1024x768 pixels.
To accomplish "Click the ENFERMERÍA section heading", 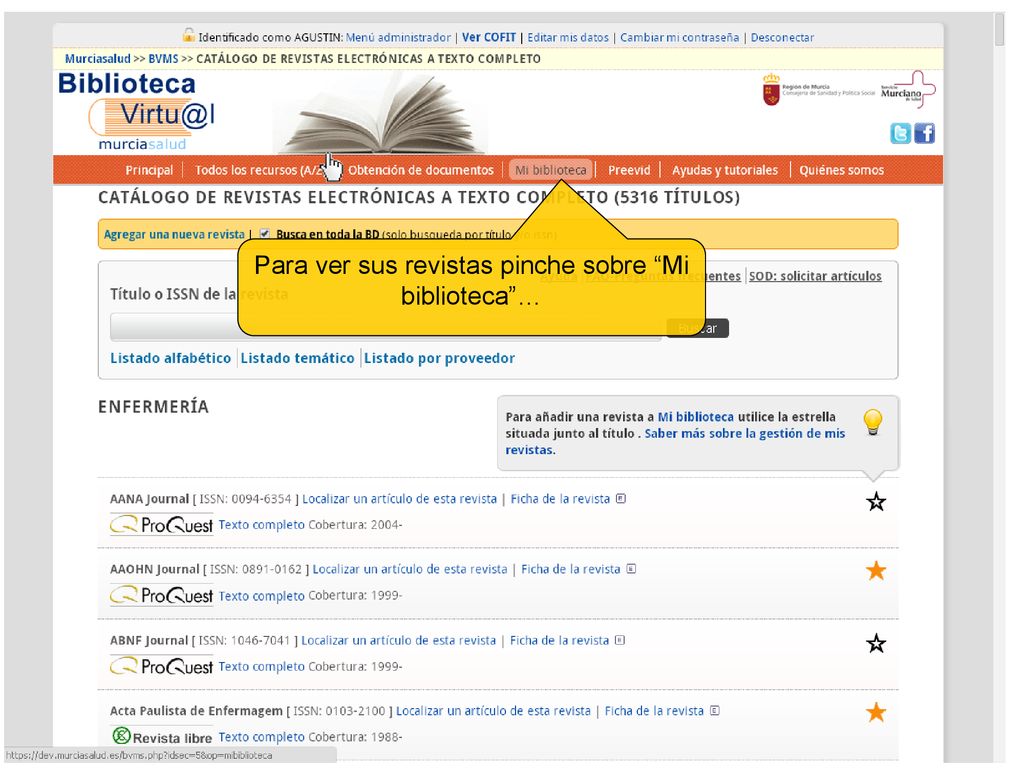I will click(x=153, y=407).
